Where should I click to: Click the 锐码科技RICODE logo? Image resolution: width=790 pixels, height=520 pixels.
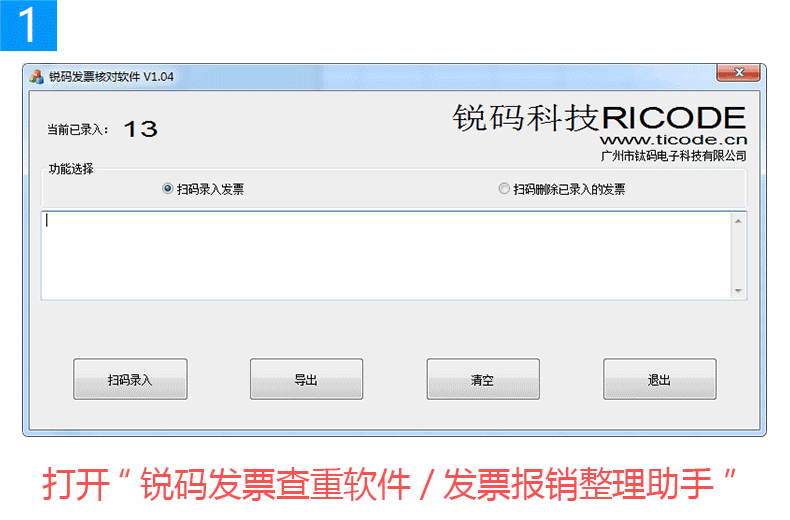point(599,118)
